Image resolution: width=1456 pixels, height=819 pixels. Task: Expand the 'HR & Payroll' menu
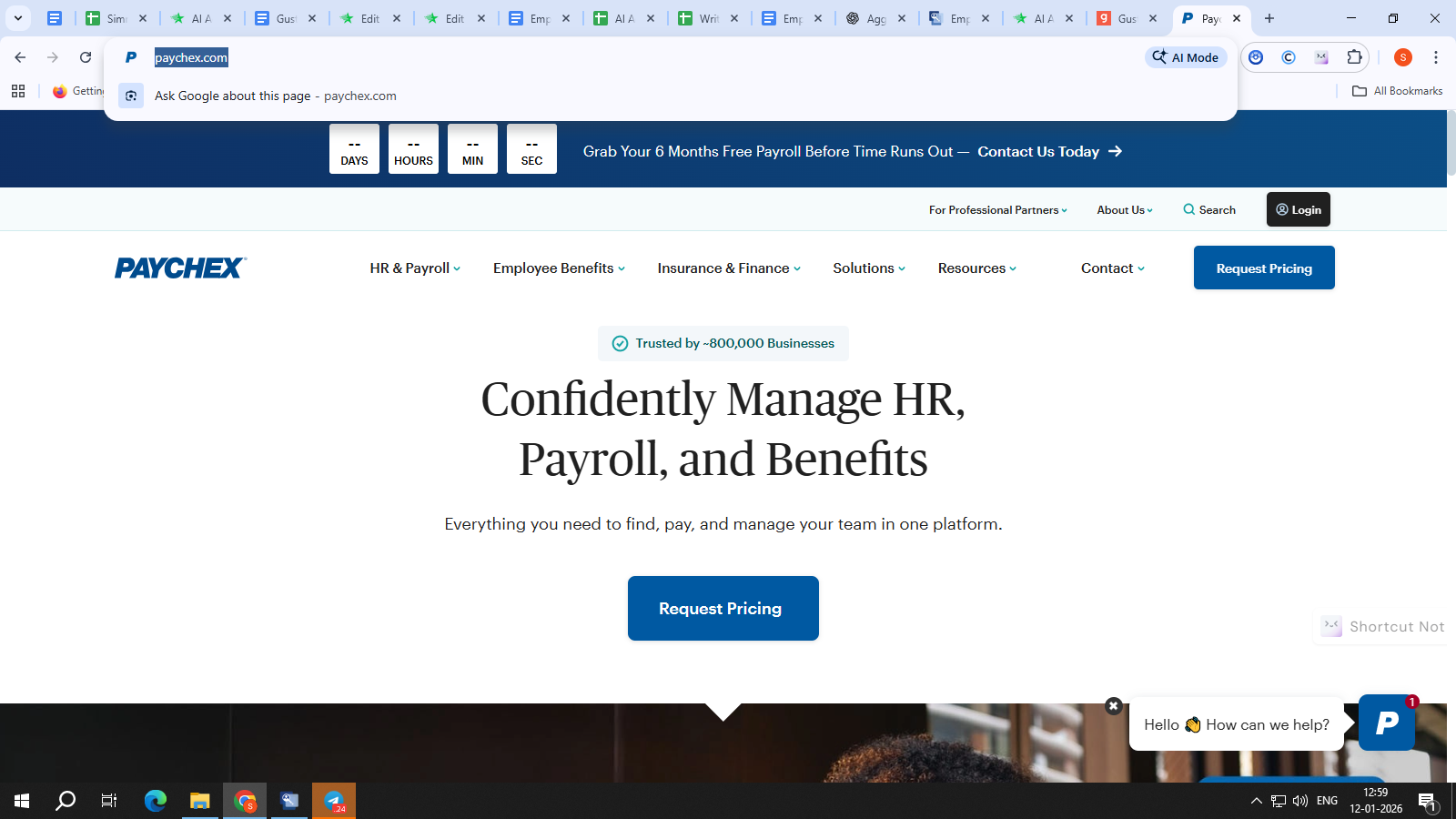pyautogui.click(x=415, y=268)
